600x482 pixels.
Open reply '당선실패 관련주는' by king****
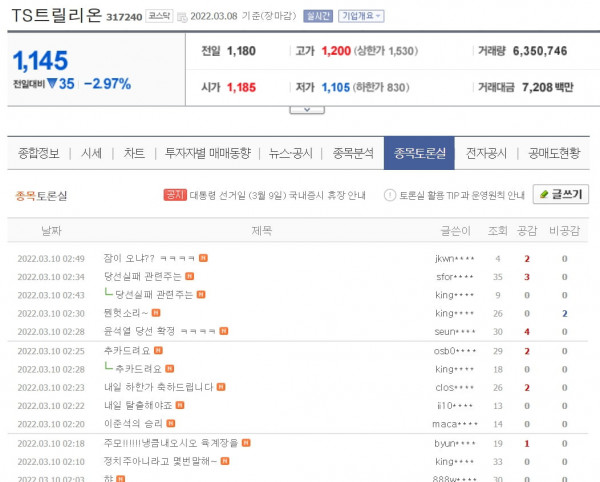click(x=154, y=295)
